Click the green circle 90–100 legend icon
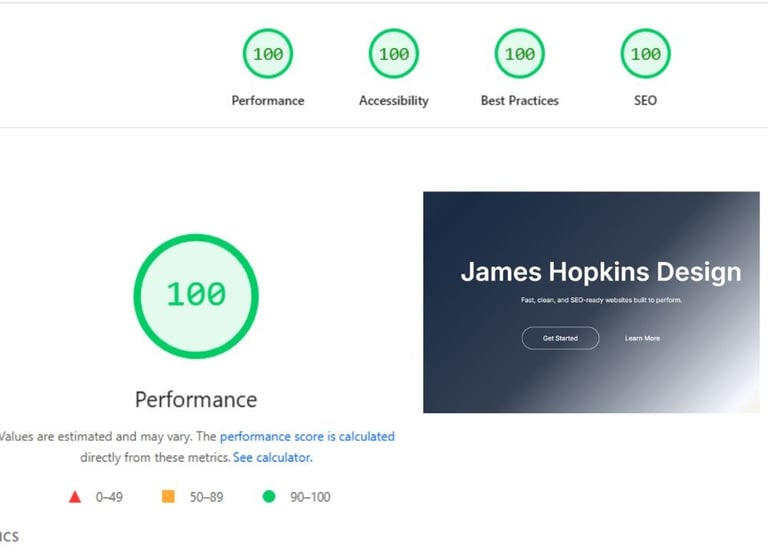Viewport: 768px width, 553px height. pyautogui.click(x=269, y=497)
